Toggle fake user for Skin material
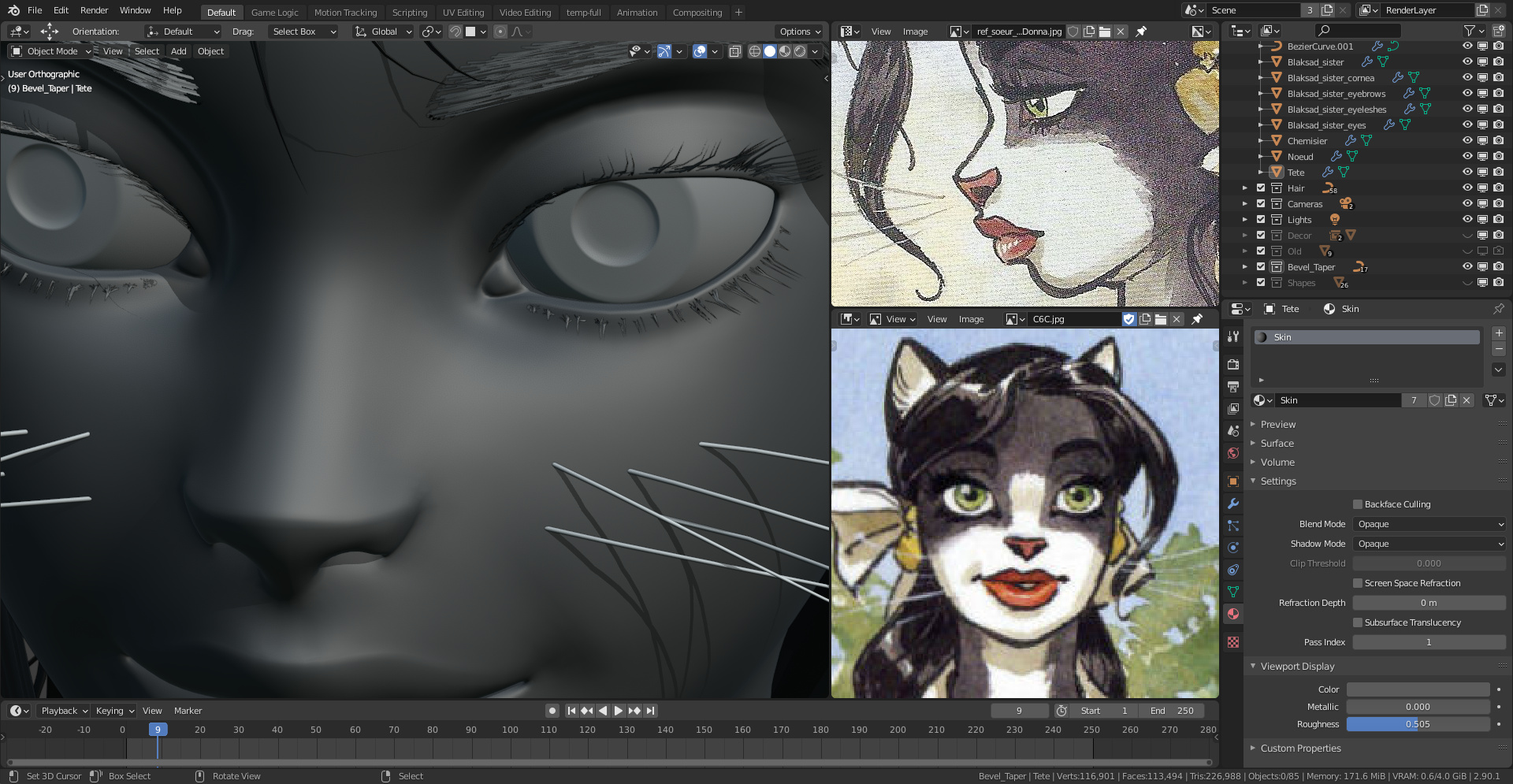This screenshot has width=1513, height=784. (x=1435, y=400)
